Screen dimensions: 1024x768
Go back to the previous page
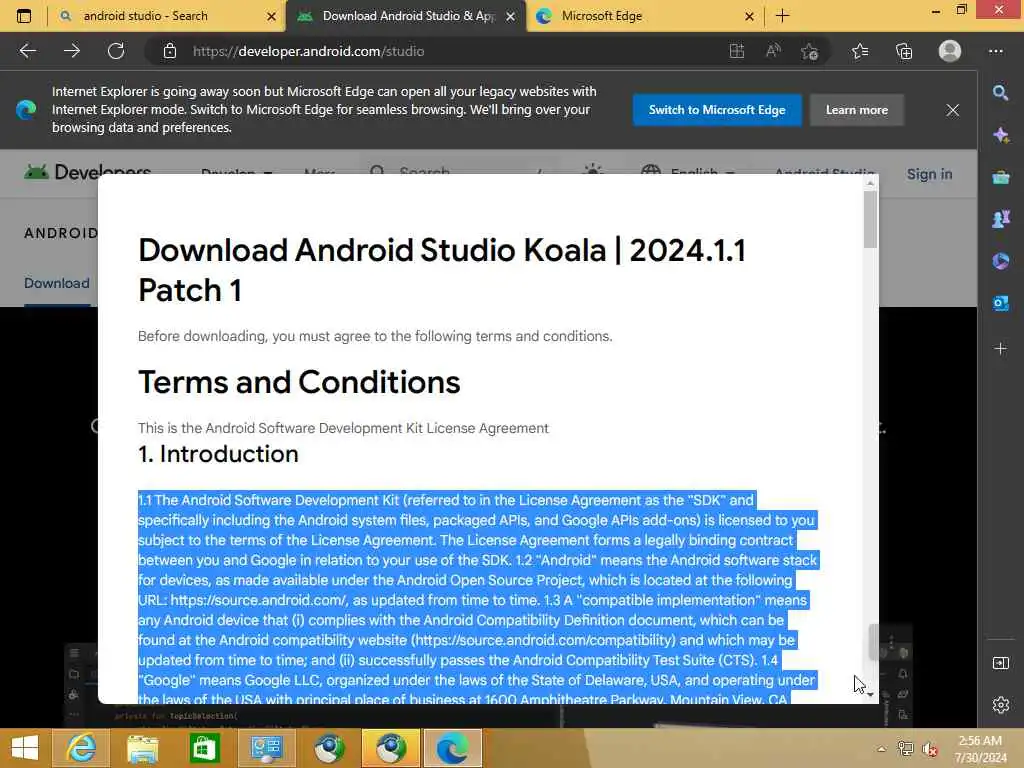tap(27, 51)
